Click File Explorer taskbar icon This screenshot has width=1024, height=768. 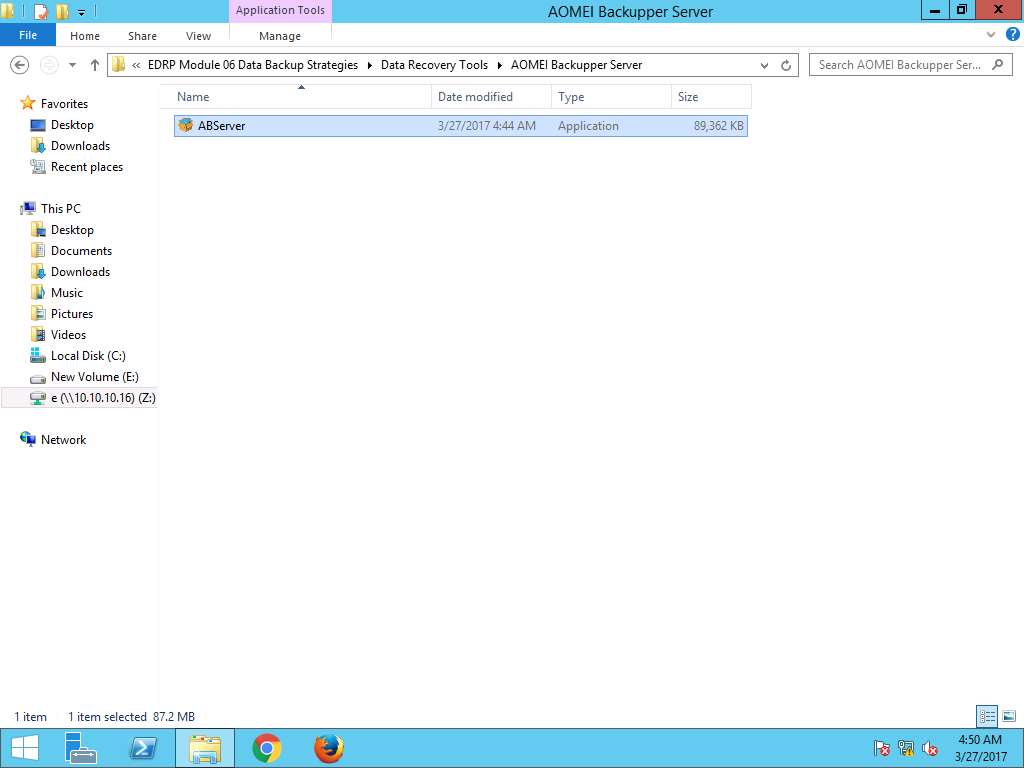[205, 748]
